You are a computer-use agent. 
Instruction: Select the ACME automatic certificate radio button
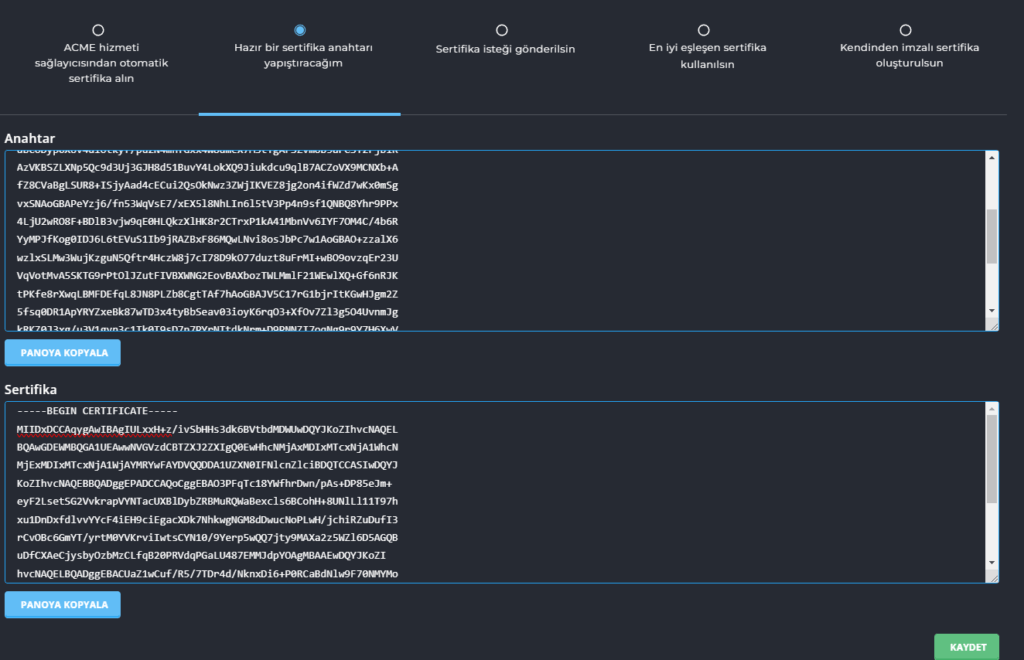point(98,30)
